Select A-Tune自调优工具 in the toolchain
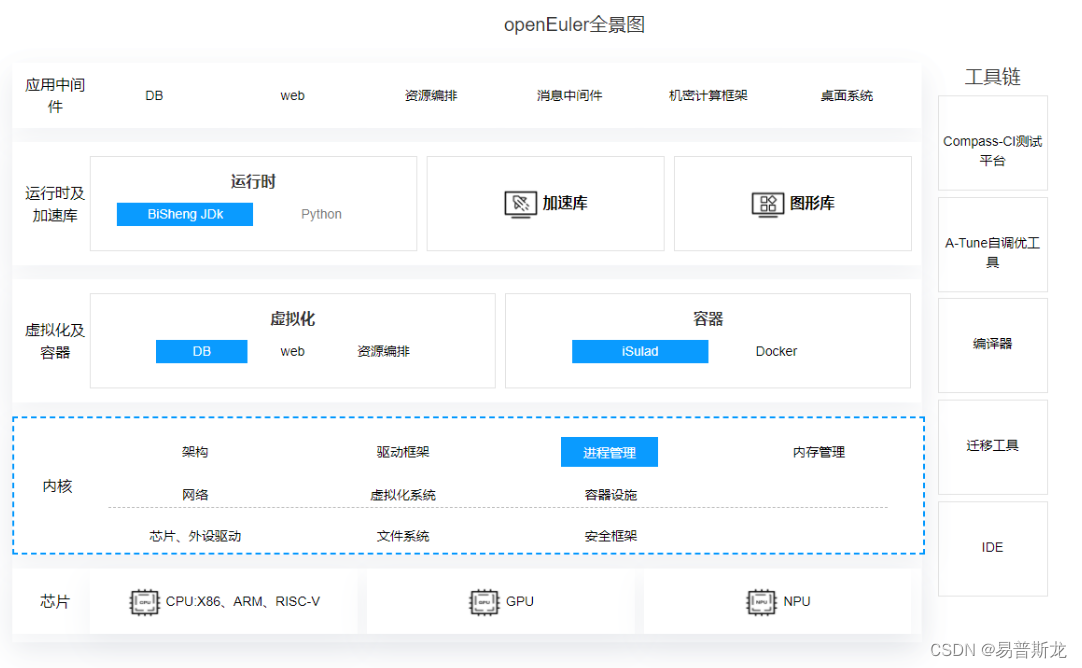1082x668 pixels. (992, 245)
